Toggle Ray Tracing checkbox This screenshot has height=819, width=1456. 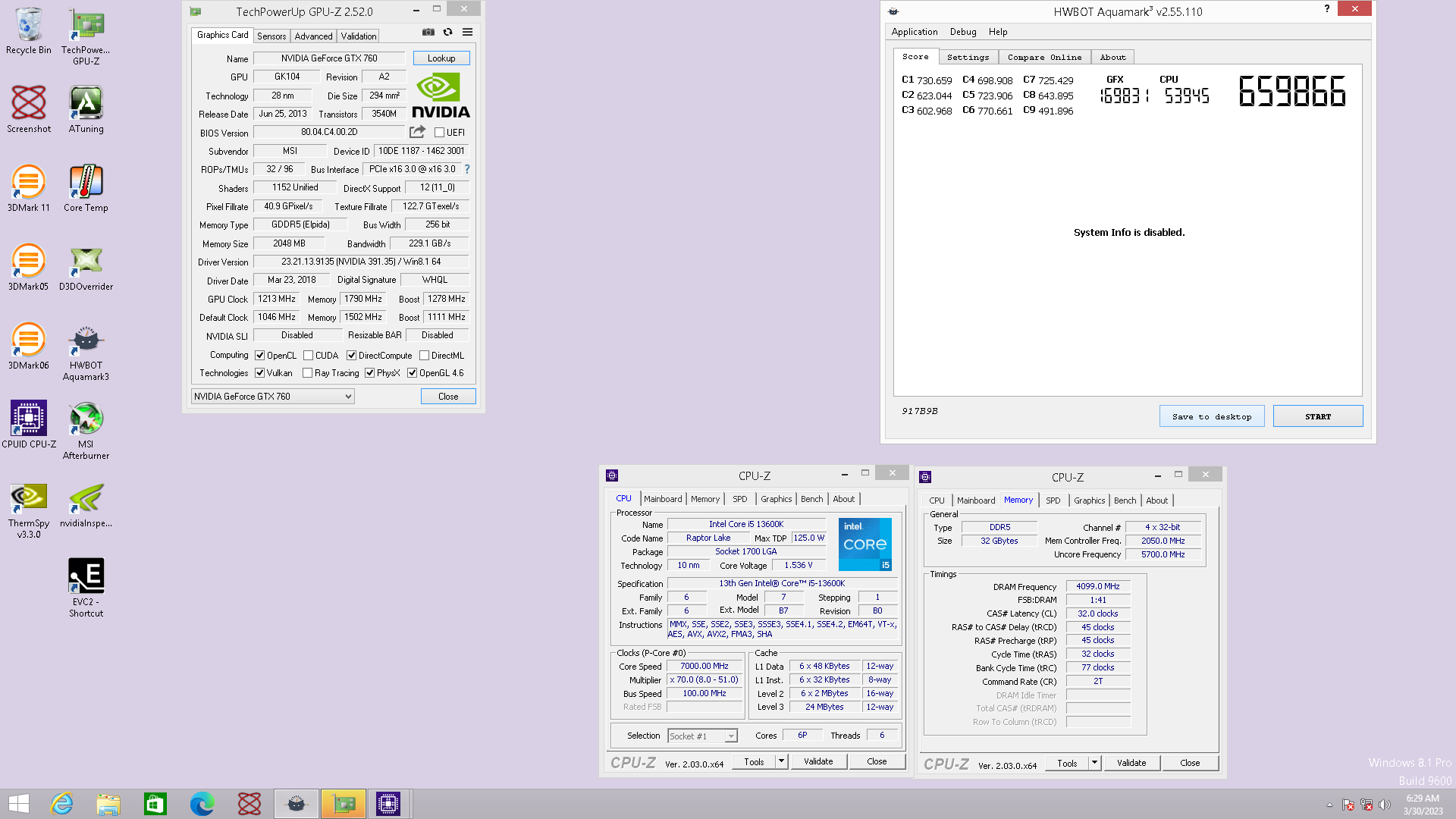coord(308,373)
